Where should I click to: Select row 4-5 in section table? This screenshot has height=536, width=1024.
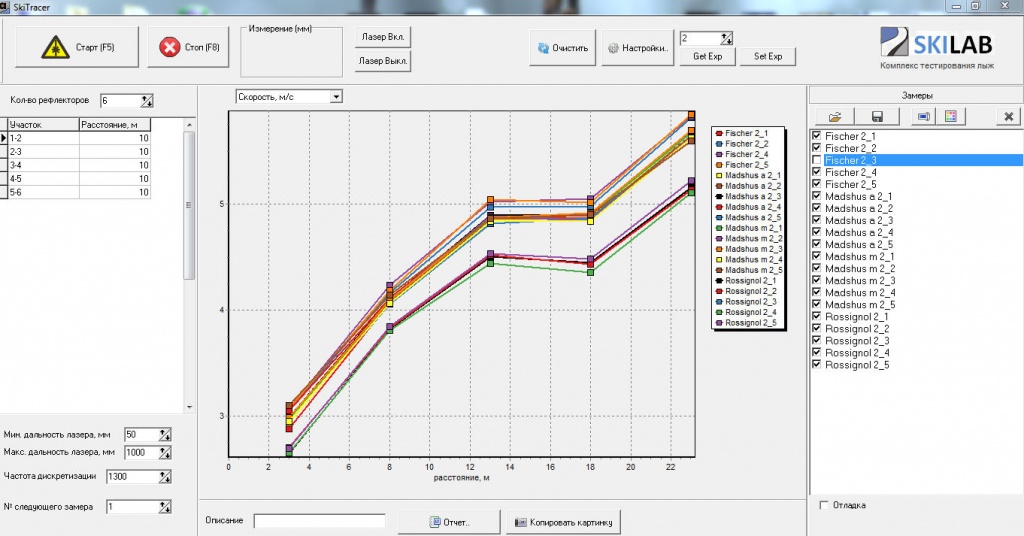tap(79, 178)
